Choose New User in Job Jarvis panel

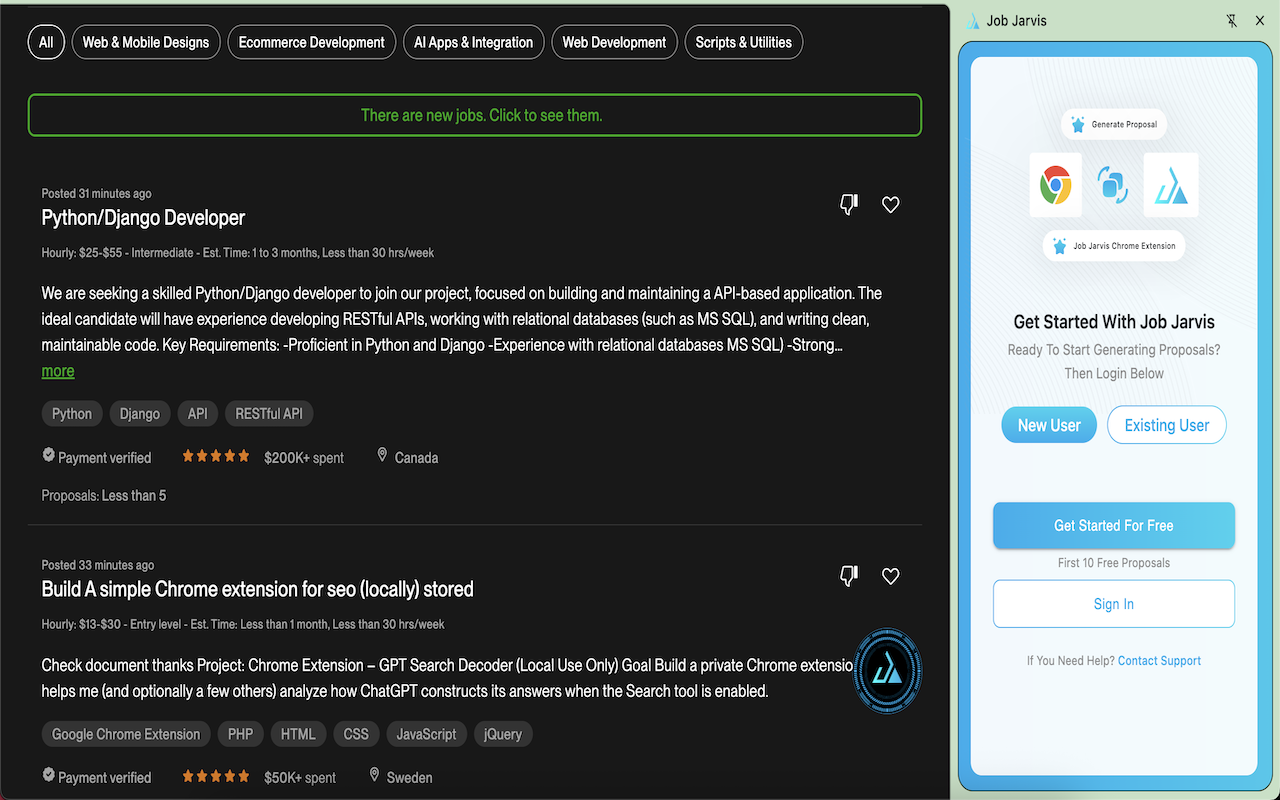[1049, 425]
